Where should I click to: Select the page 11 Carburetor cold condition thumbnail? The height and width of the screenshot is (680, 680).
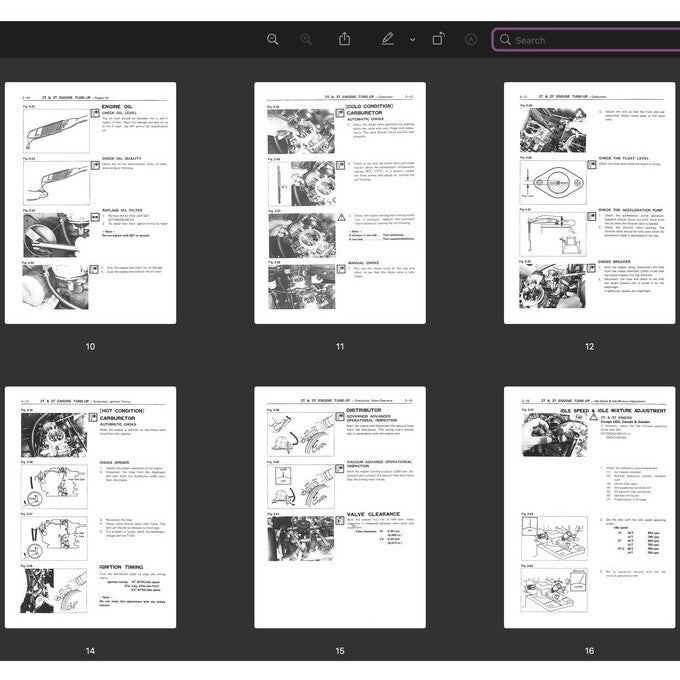340,203
